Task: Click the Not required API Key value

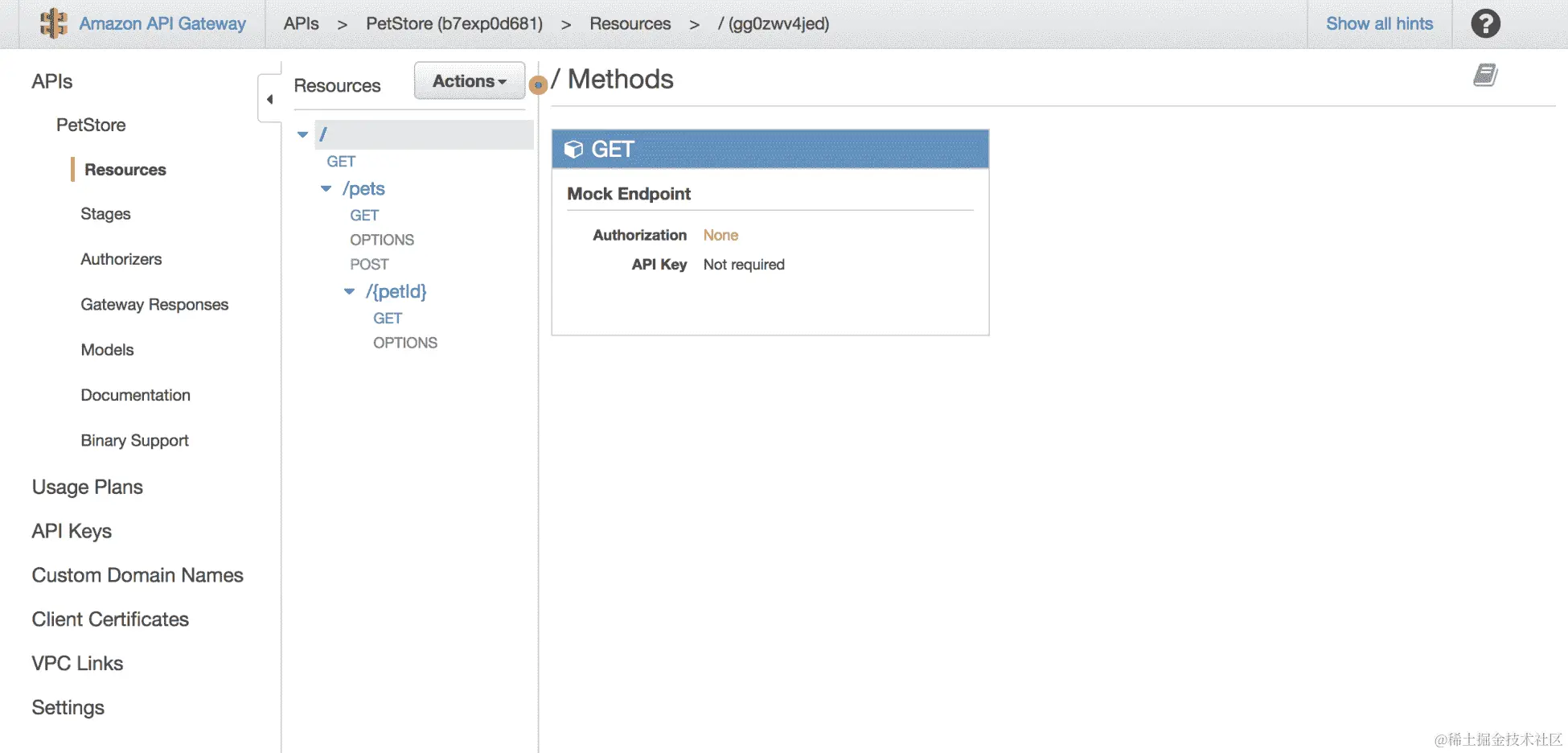Action: pos(744,265)
